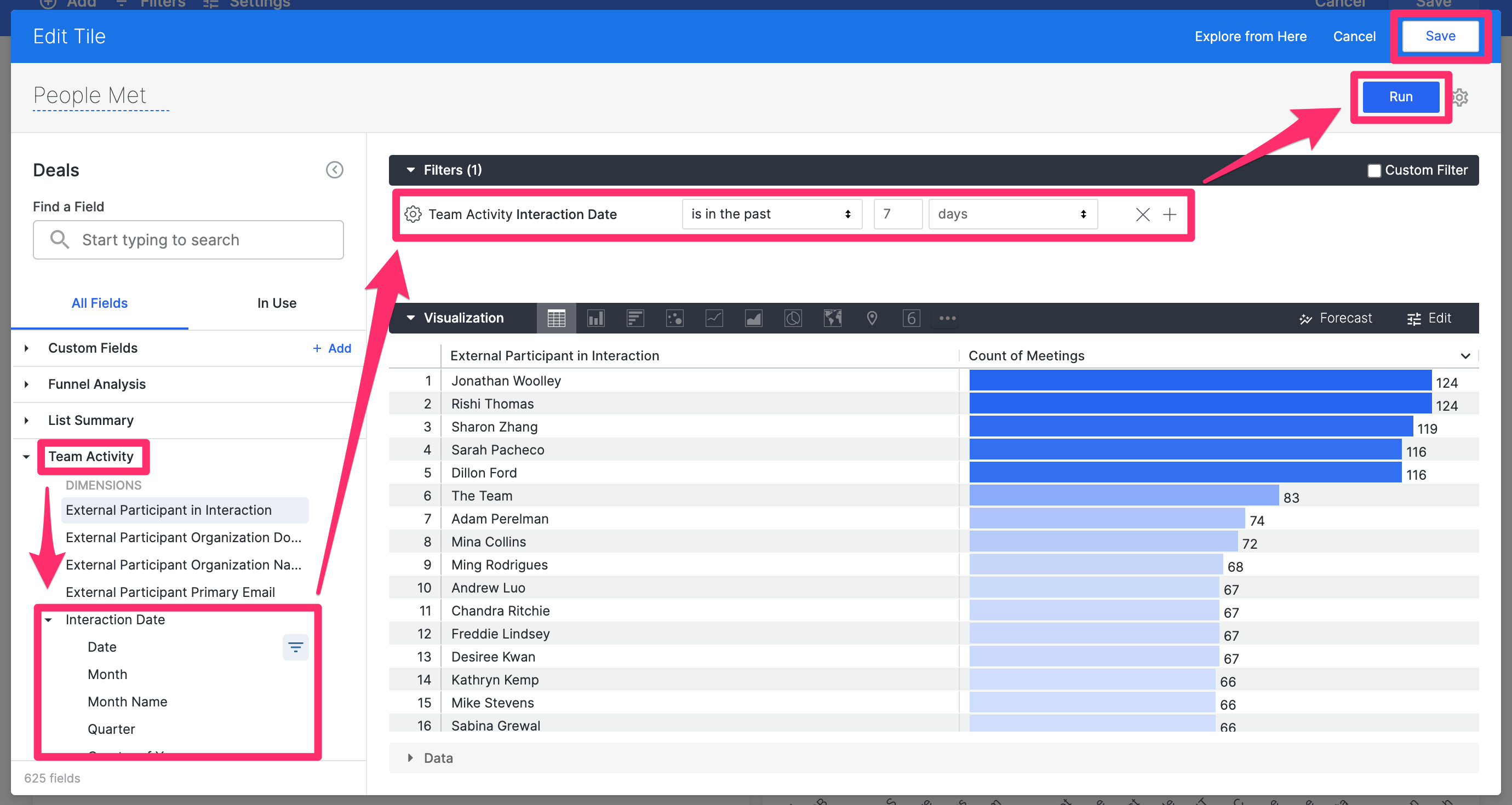Expand the Data section
This screenshot has height=805, width=1512.
coord(410,757)
